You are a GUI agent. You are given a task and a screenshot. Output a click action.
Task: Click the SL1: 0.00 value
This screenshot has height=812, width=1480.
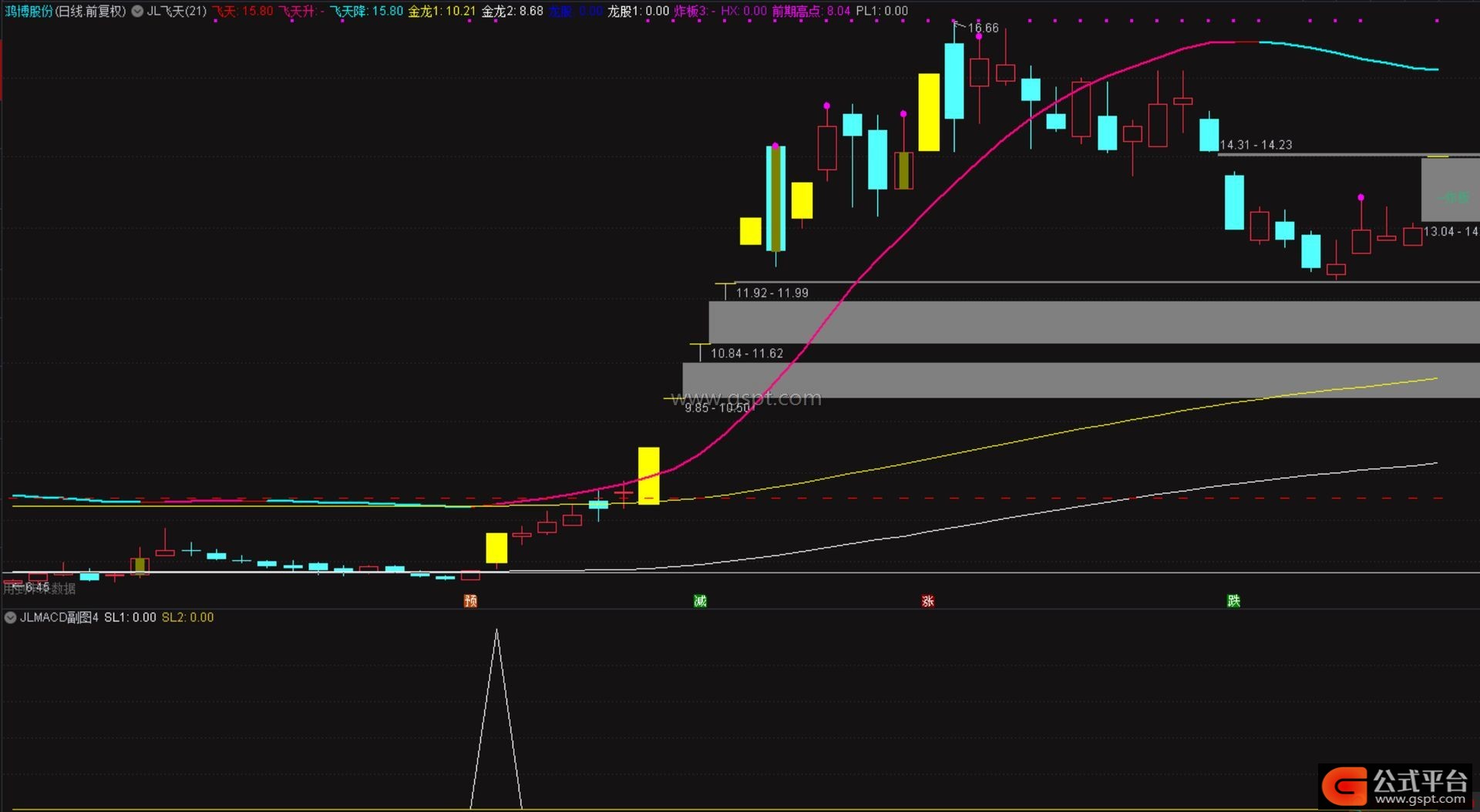[129, 618]
